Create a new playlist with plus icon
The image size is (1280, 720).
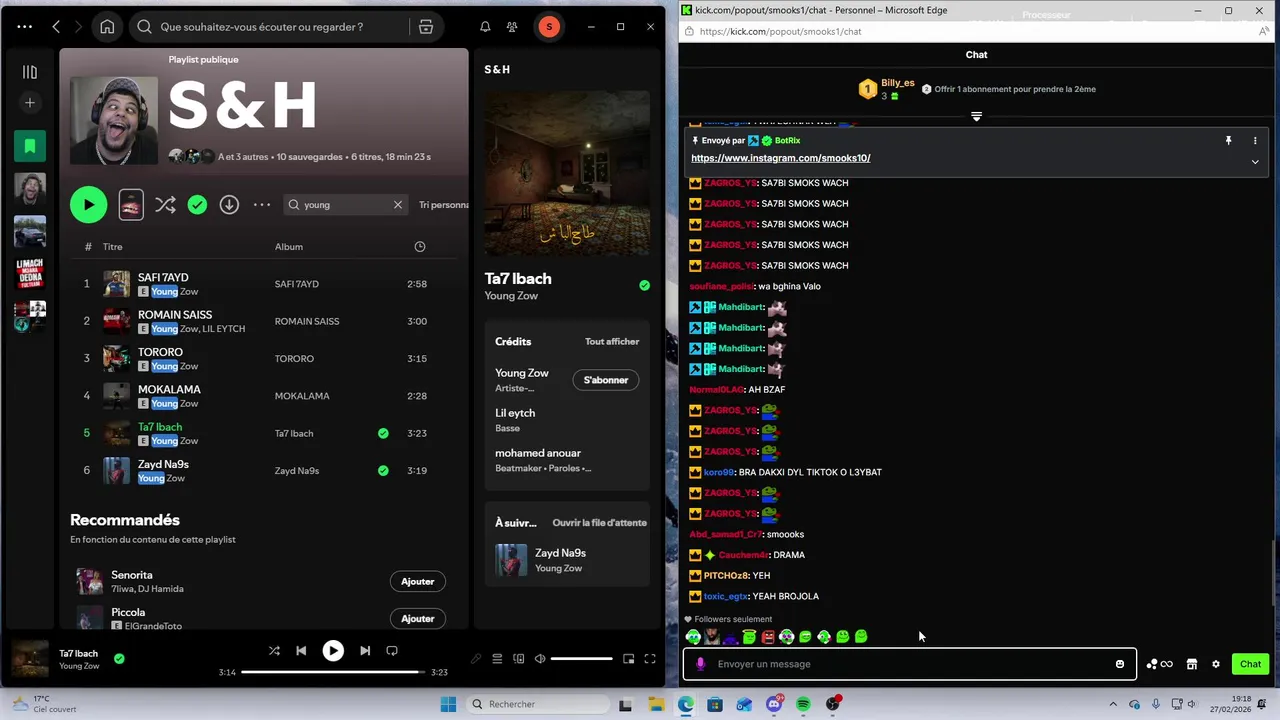tap(30, 102)
